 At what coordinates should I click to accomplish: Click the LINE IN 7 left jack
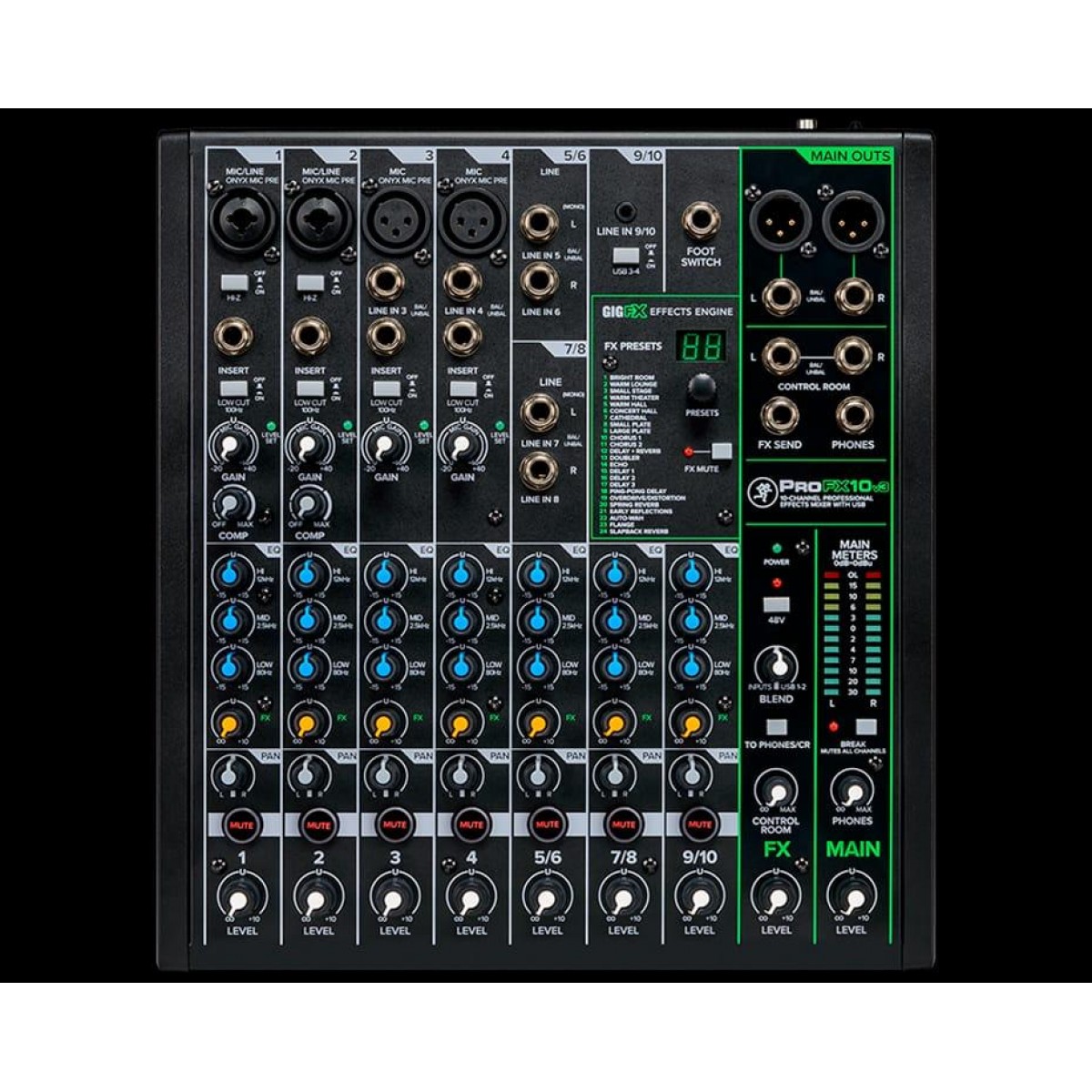point(540,413)
